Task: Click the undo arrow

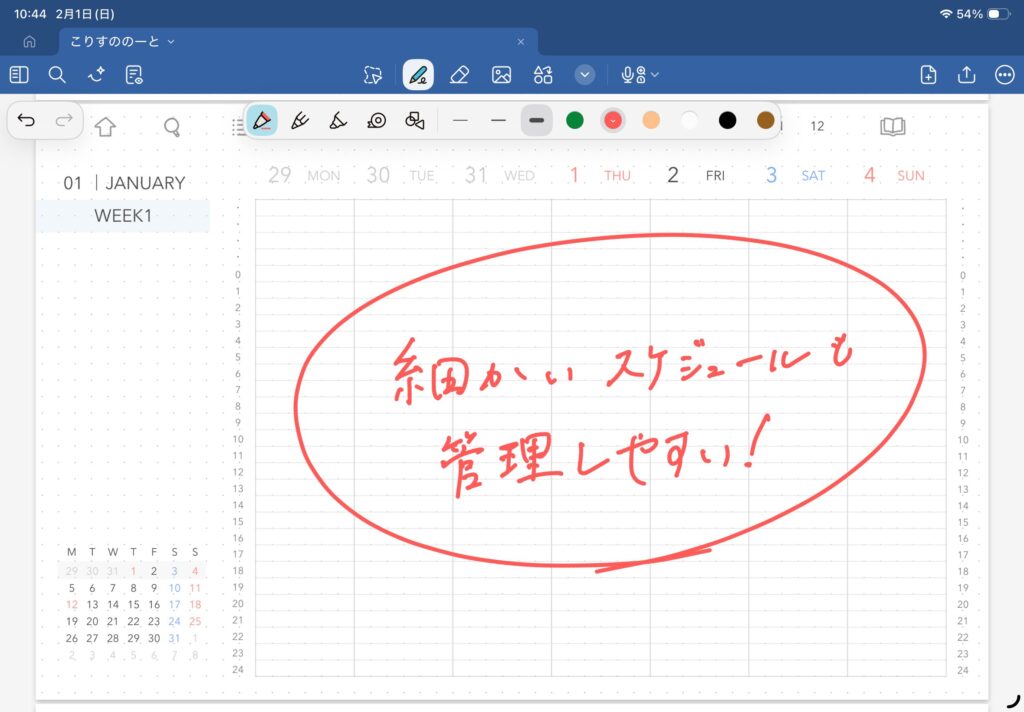Action: [x=27, y=121]
